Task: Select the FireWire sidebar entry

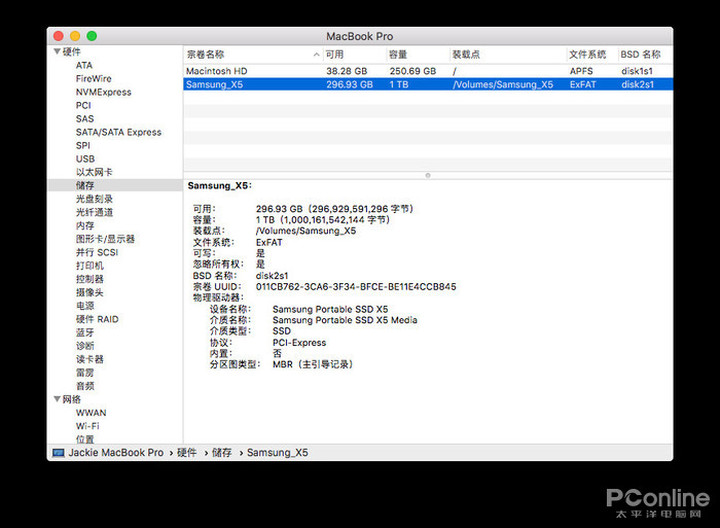Action: click(x=93, y=78)
